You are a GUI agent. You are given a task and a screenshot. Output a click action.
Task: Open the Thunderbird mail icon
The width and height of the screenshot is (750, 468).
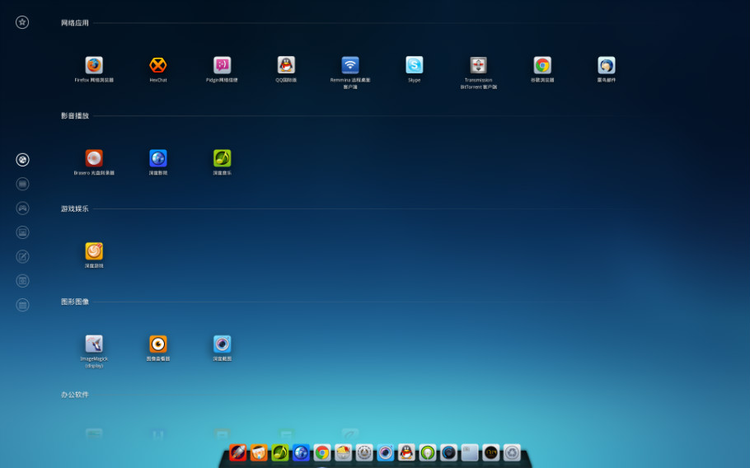[607, 65]
